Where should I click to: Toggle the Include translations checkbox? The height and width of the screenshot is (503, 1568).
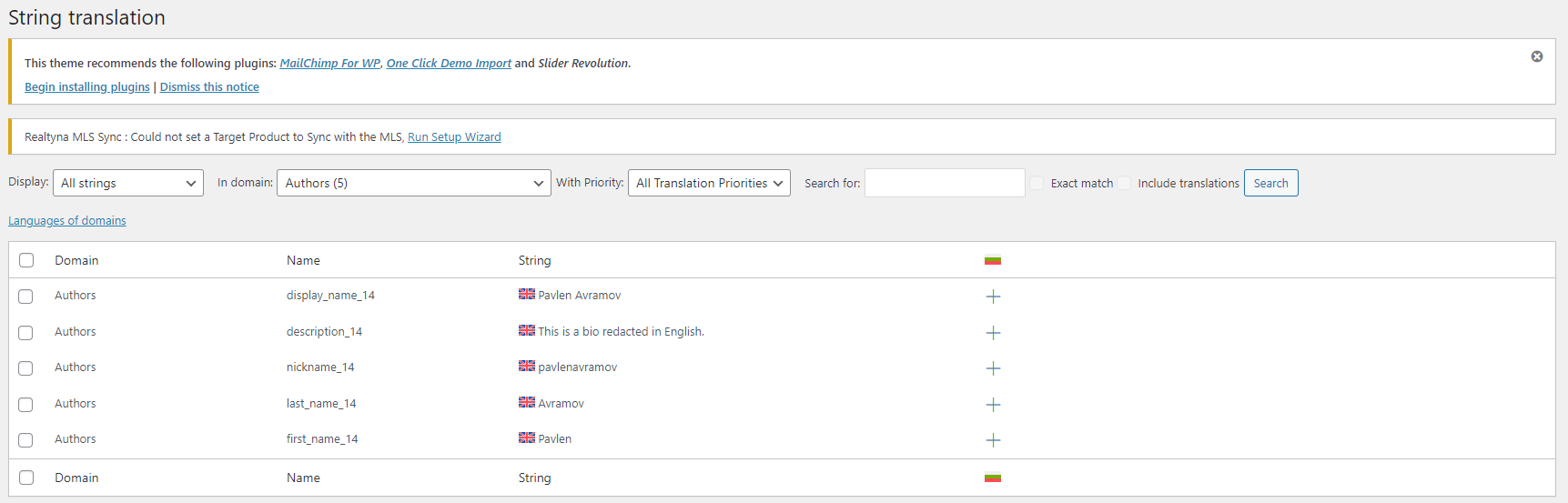pyautogui.click(x=1124, y=183)
